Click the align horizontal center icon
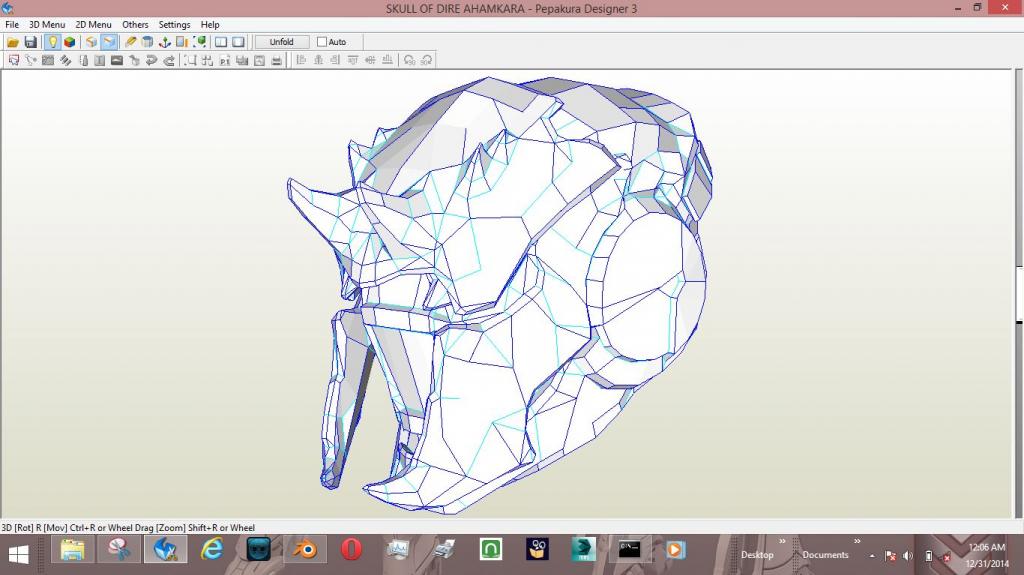1024x575 pixels. [x=318, y=60]
